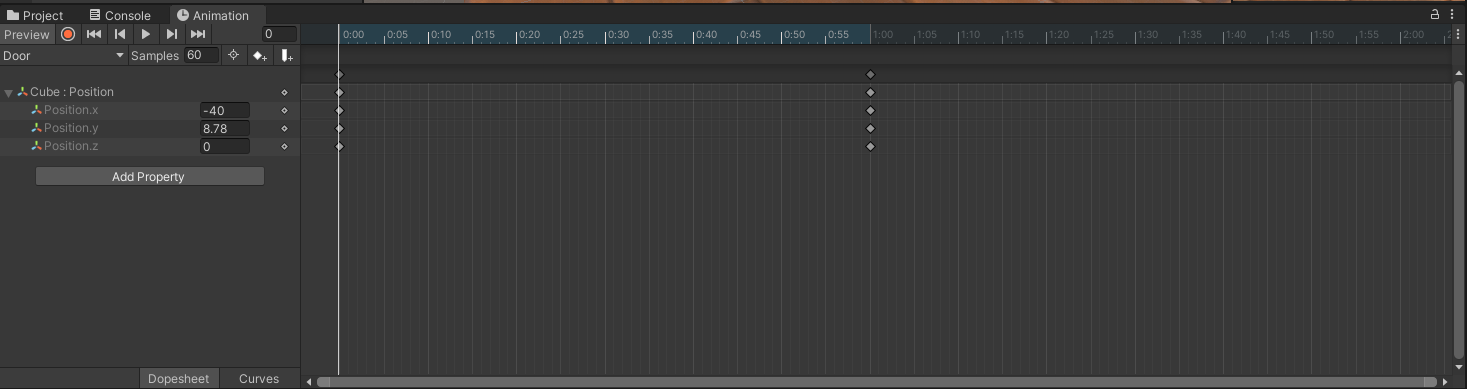Go to the first keyframe of clip
Viewport: 1467px width, 389px height.
coord(94,34)
